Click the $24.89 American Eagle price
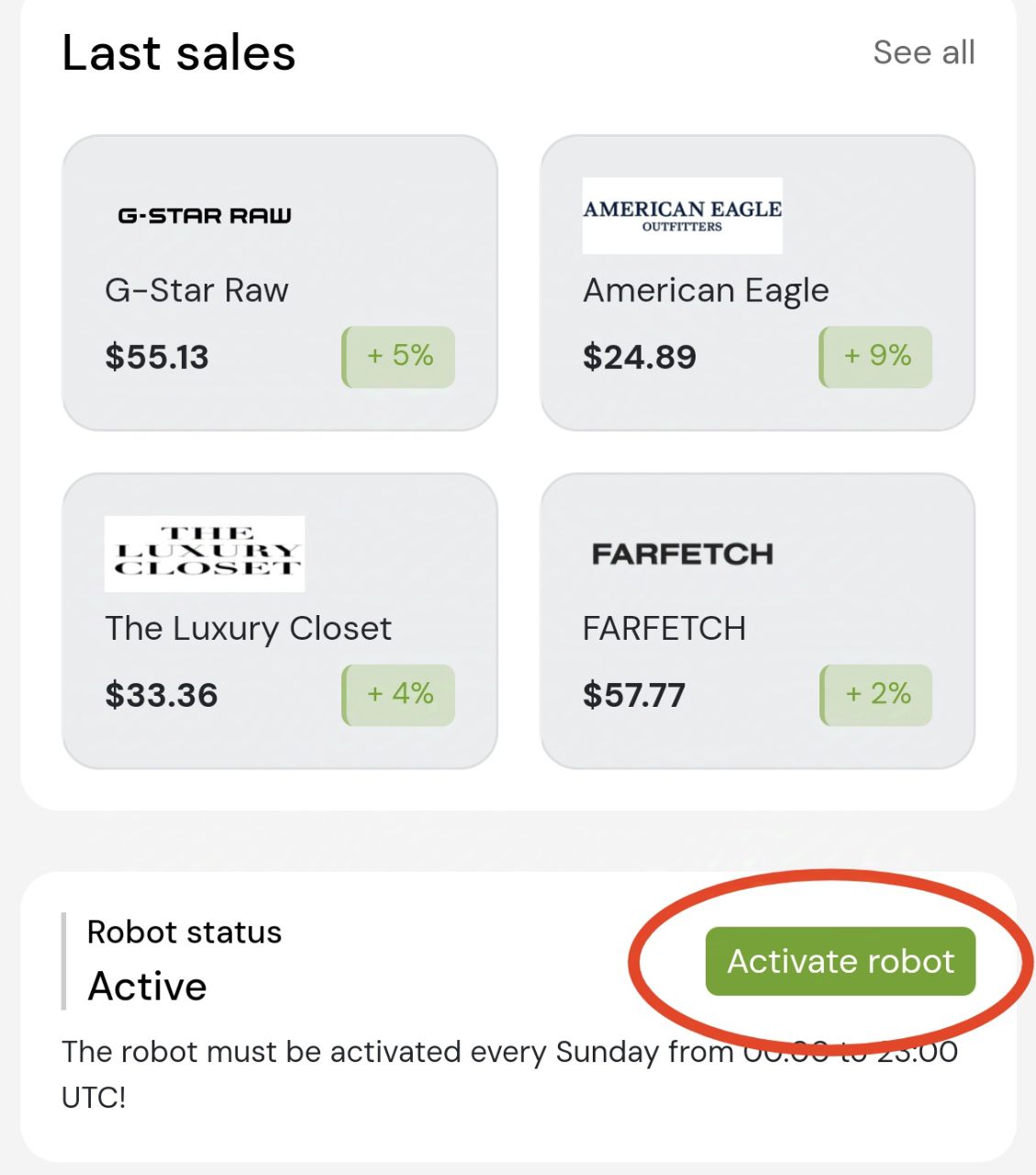The image size is (1036, 1175). click(640, 357)
